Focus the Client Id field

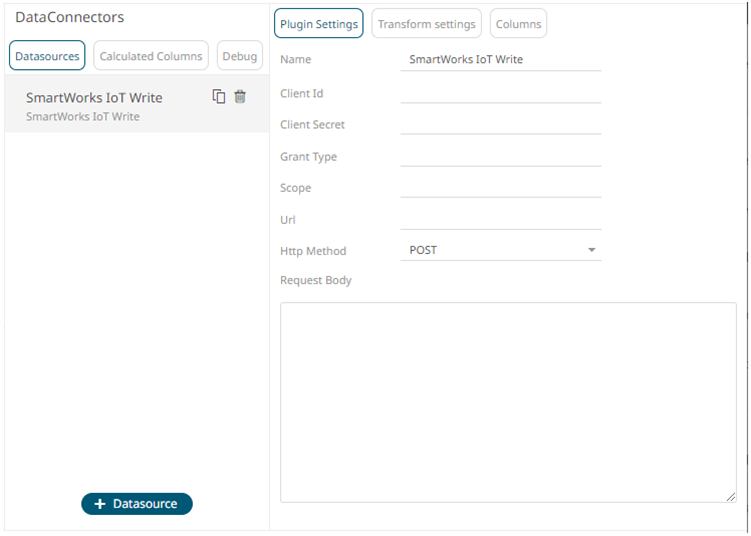pyautogui.click(x=500, y=93)
